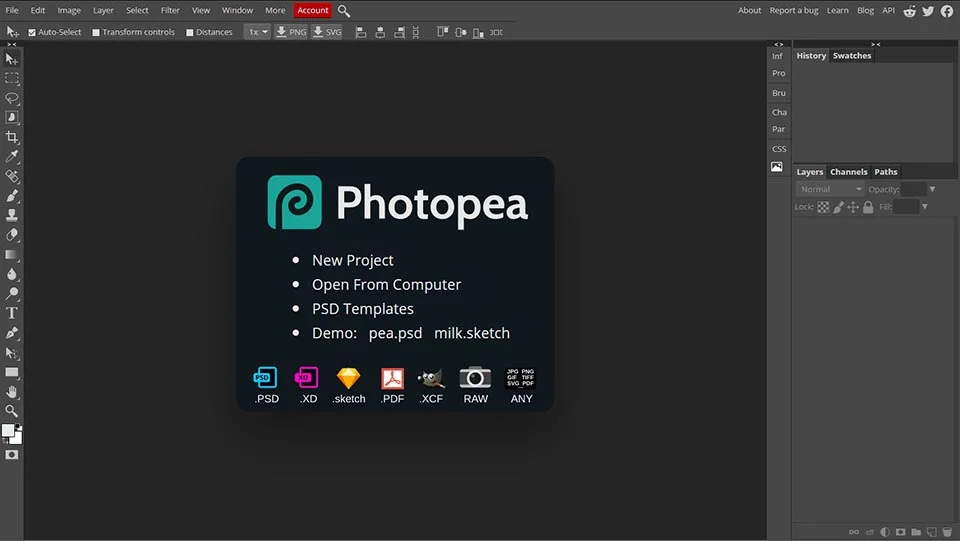
Task: Click the align horizontal centers icon
Action: [380, 32]
